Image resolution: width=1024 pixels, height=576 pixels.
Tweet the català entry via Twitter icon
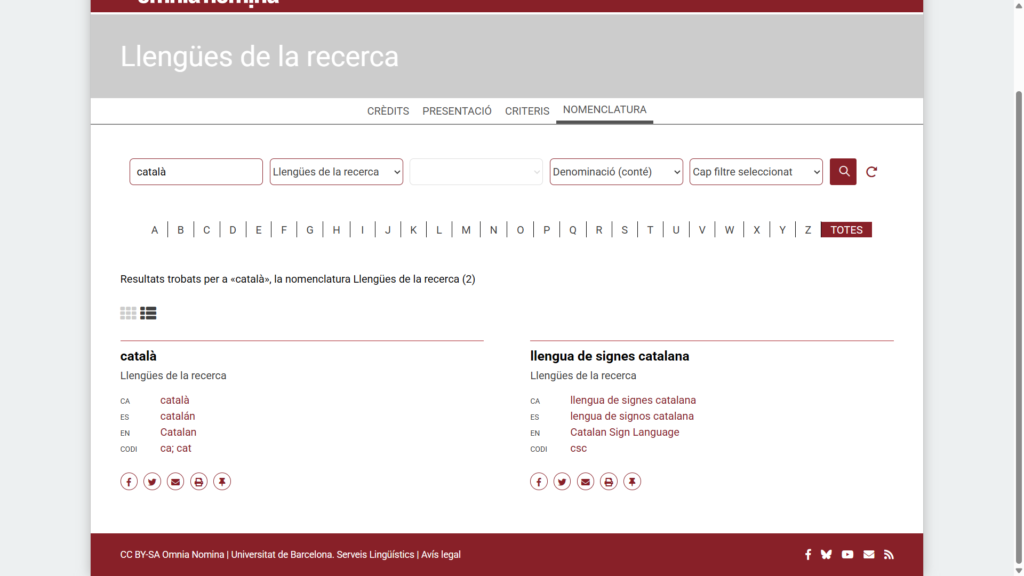click(x=152, y=481)
